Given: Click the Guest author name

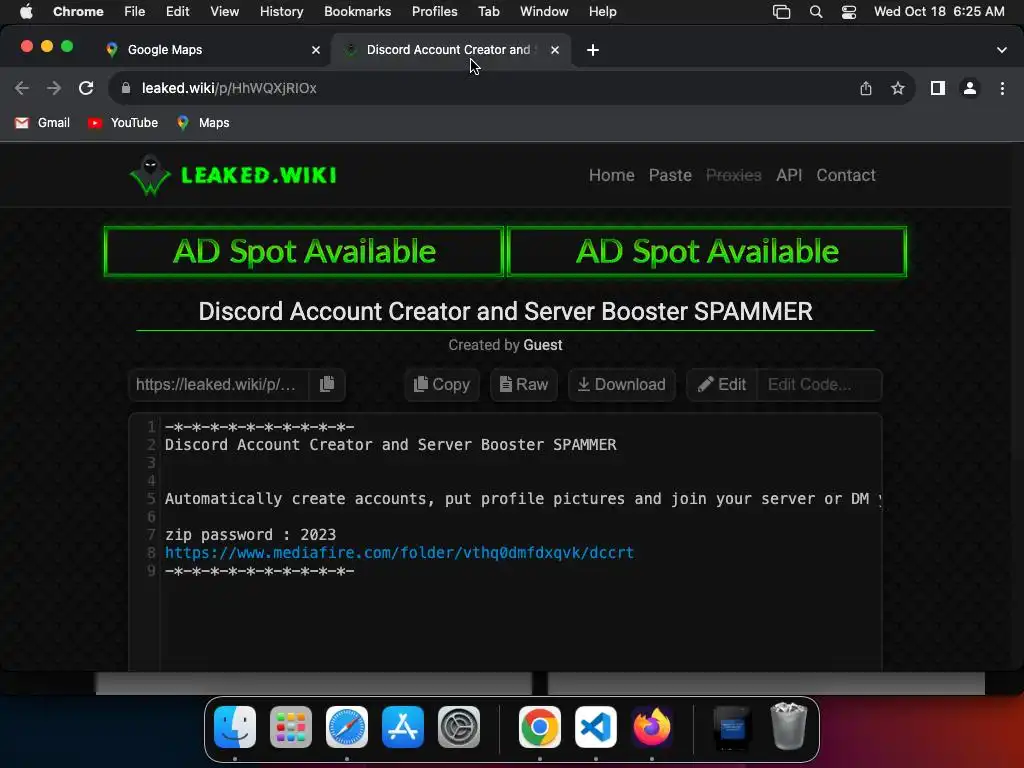Looking at the screenshot, I should 543,345.
